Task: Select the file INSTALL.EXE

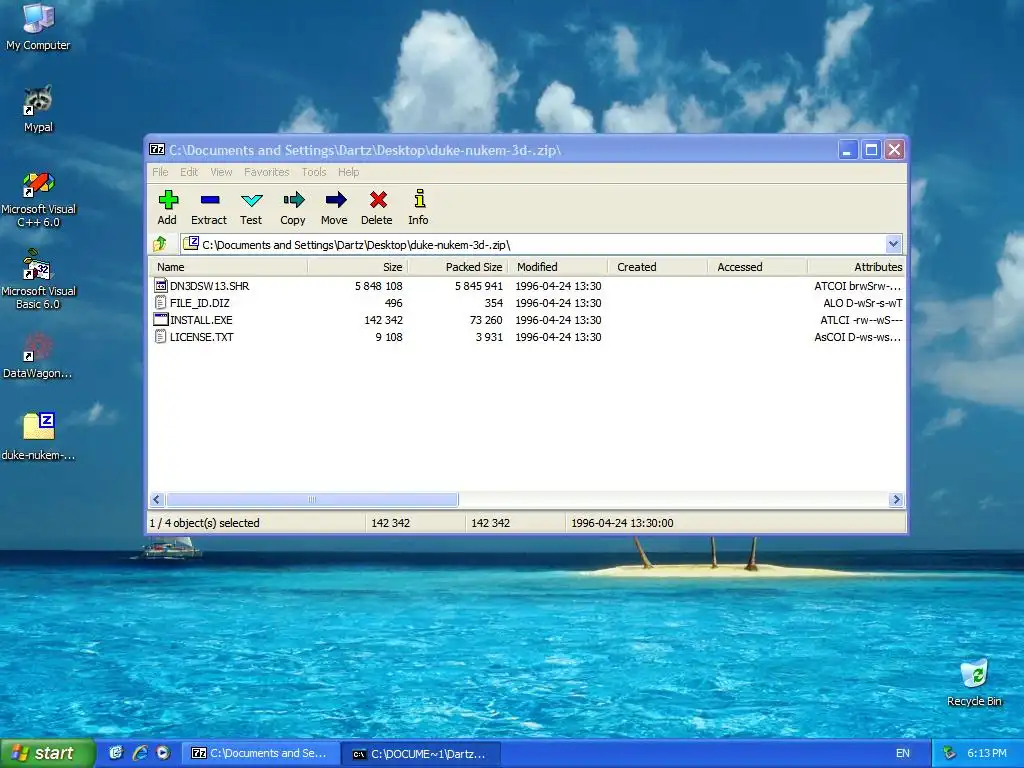Action: [x=201, y=319]
